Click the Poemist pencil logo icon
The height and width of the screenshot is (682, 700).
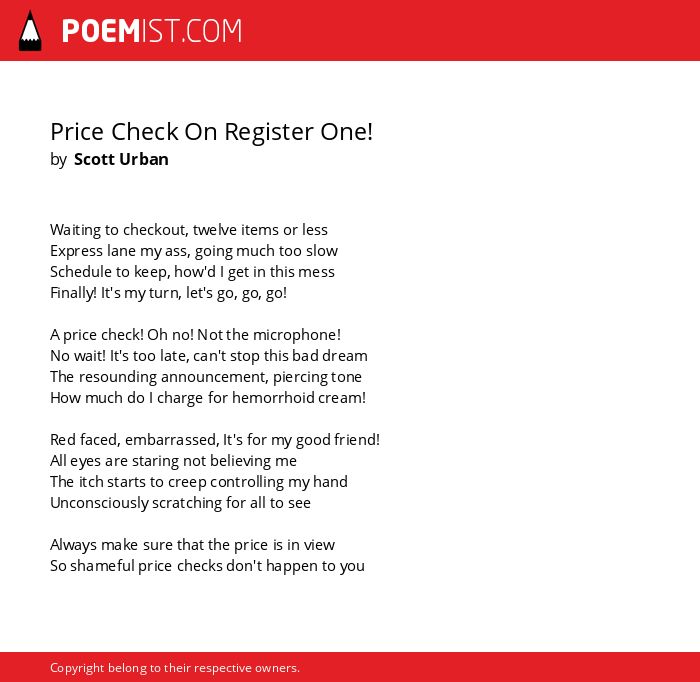coord(30,31)
